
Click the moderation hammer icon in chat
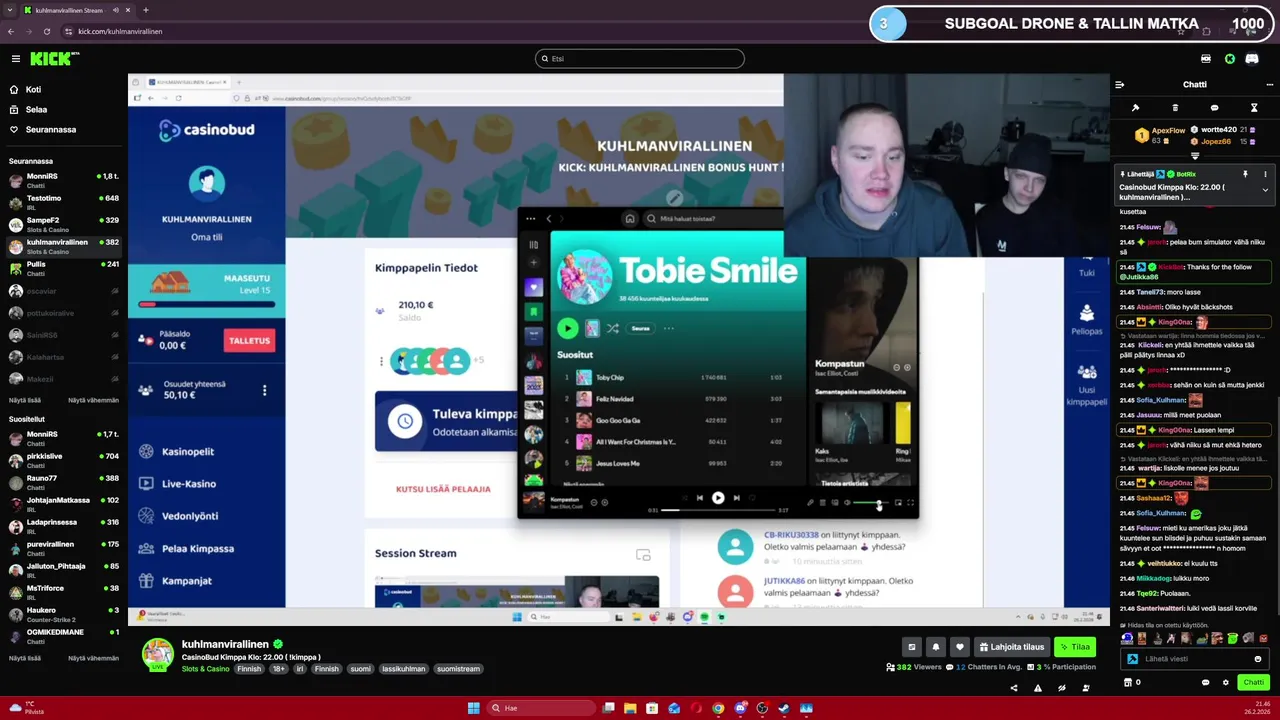(x=1135, y=108)
